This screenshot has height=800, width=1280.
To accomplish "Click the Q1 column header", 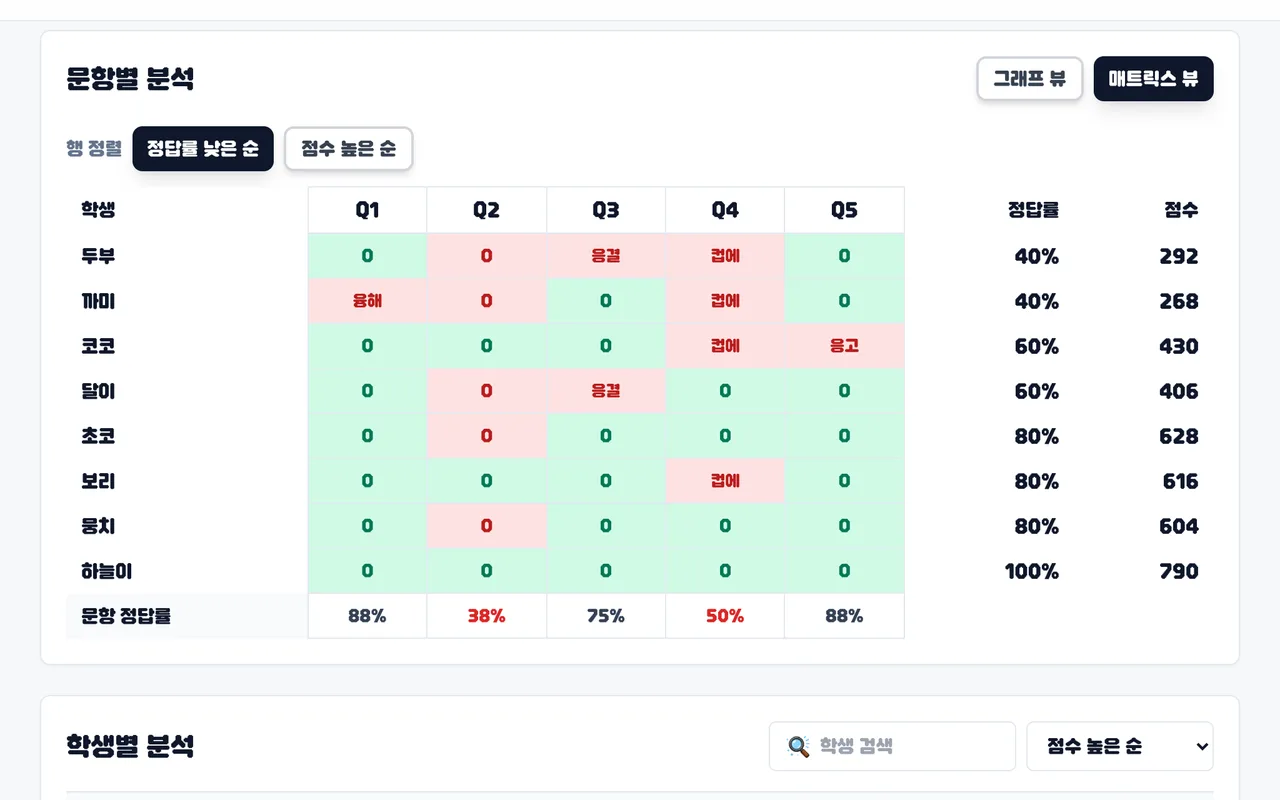I will [367, 210].
